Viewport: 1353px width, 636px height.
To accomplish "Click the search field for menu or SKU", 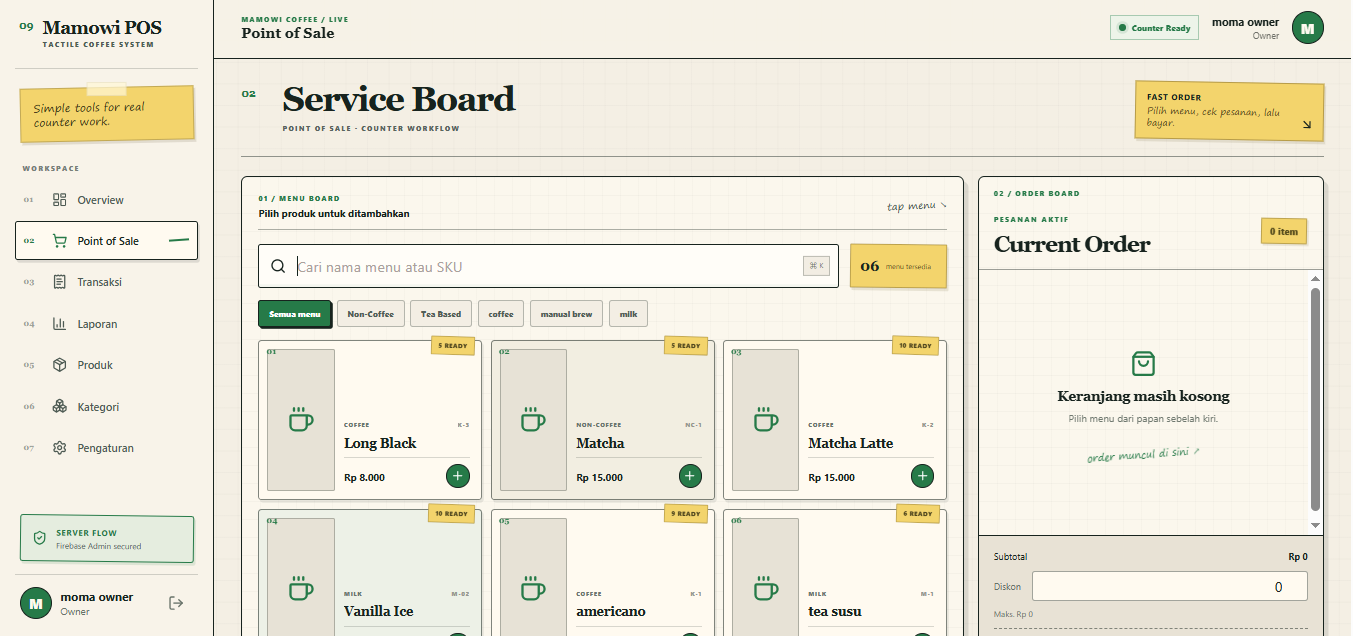I will 548,266.
